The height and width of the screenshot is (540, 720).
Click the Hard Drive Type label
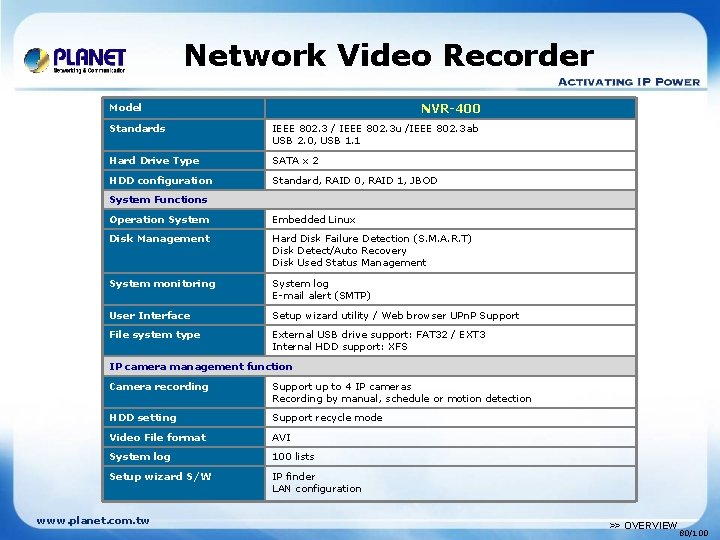(154, 161)
